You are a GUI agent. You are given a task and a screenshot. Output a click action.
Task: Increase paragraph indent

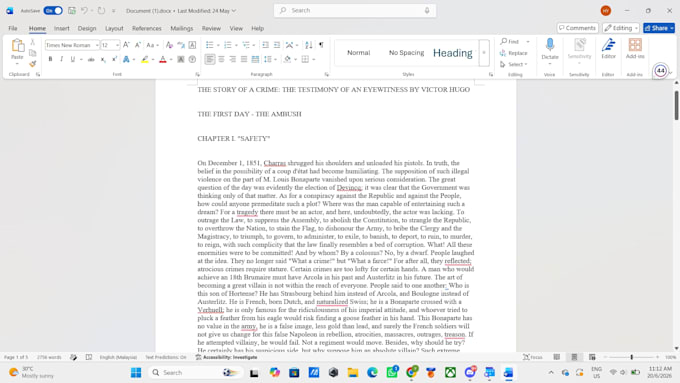[277, 45]
